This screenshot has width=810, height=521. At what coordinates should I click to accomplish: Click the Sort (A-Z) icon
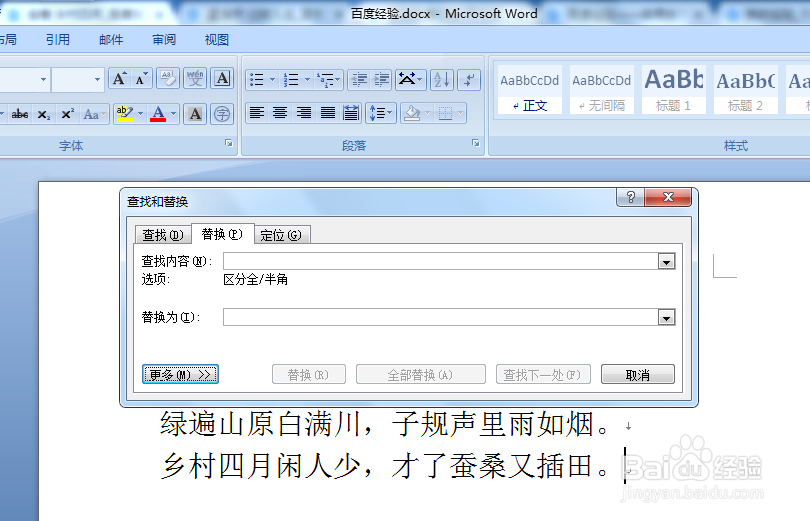coord(442,80)
